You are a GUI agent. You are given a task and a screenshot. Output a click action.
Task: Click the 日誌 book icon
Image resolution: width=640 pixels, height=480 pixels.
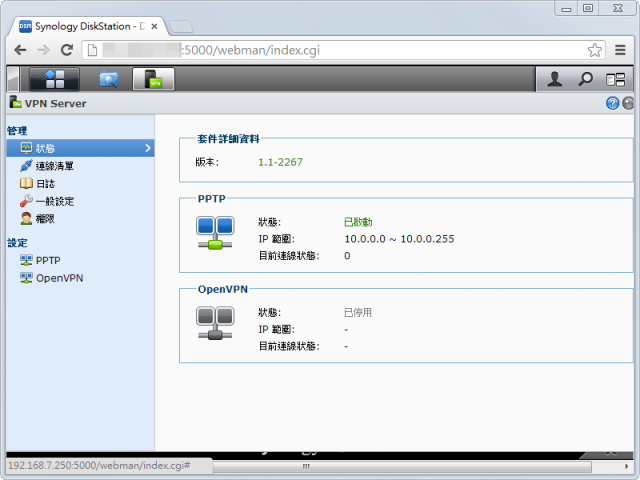click(x=26, y=183)
